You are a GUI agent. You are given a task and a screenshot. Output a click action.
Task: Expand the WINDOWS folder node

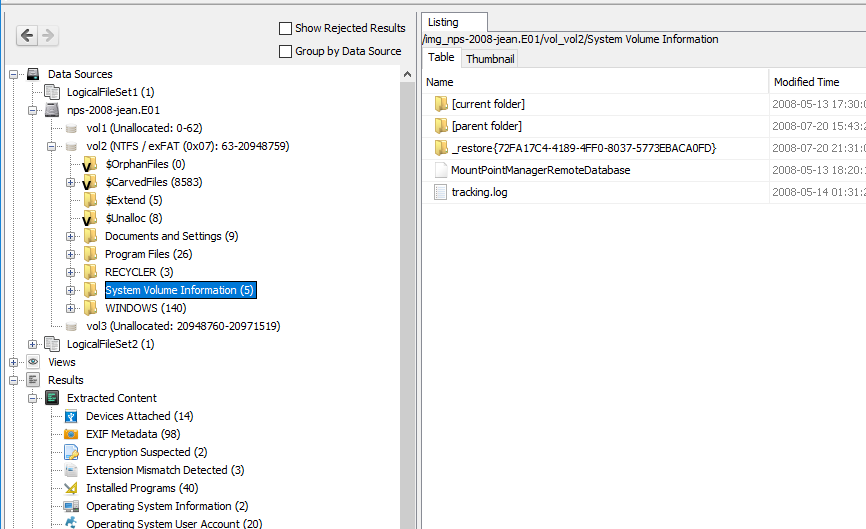tap(71, 308)
